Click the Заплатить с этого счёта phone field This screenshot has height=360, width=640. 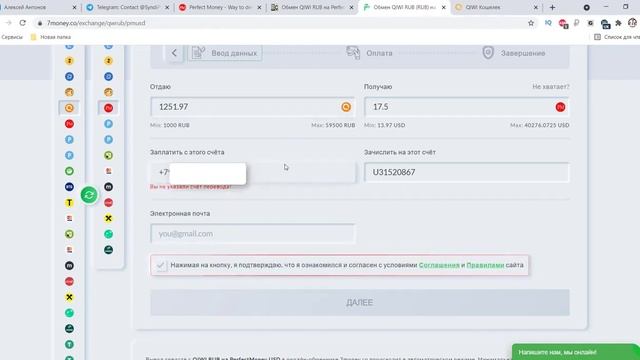point(253,172)
